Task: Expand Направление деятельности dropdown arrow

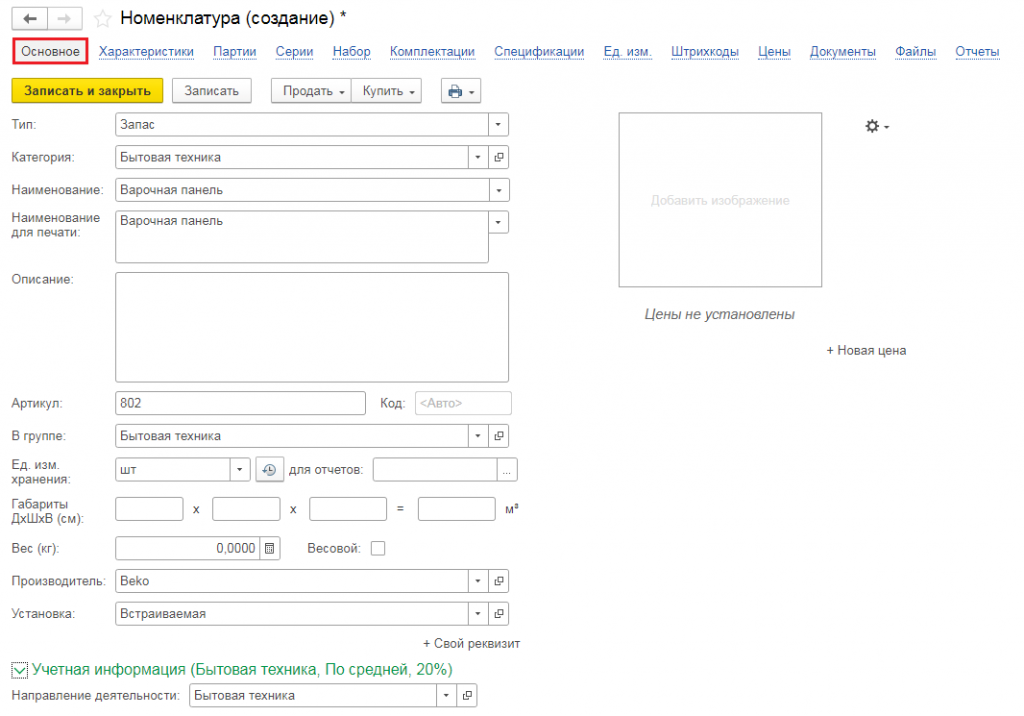Action: [446, 696]
